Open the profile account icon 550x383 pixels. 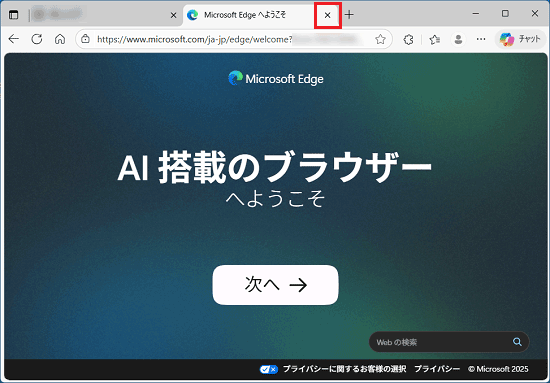(458, 39)
